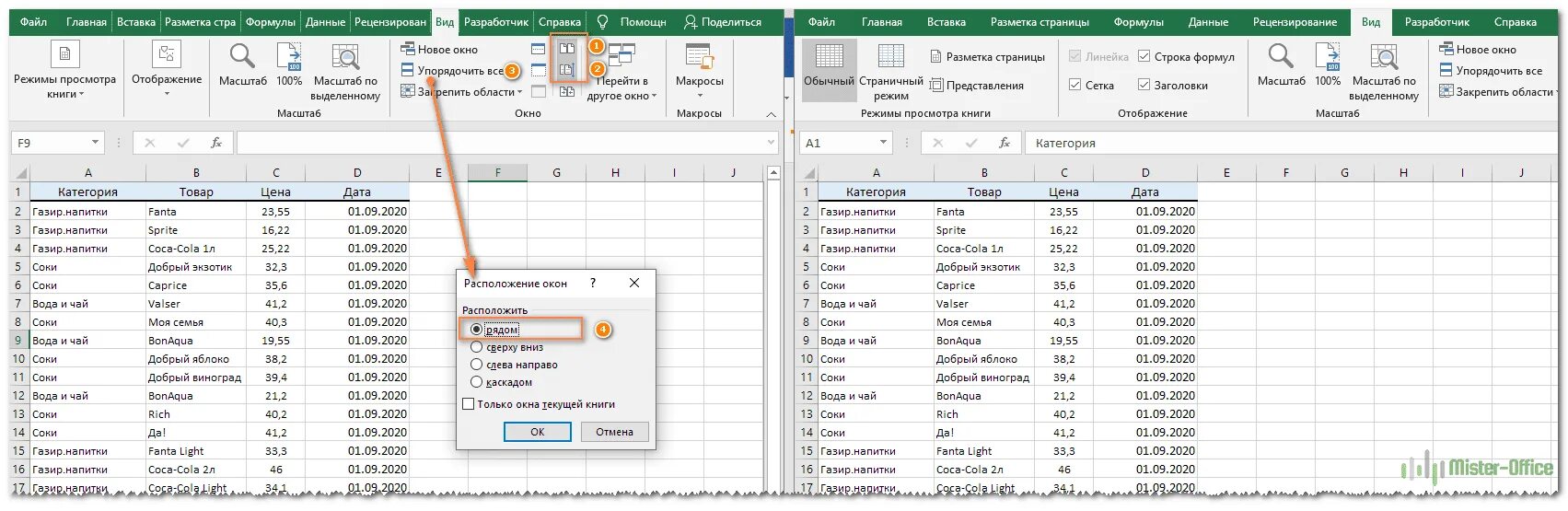Open Перейти в другое окно dropdown

click(x=622, y=72)
